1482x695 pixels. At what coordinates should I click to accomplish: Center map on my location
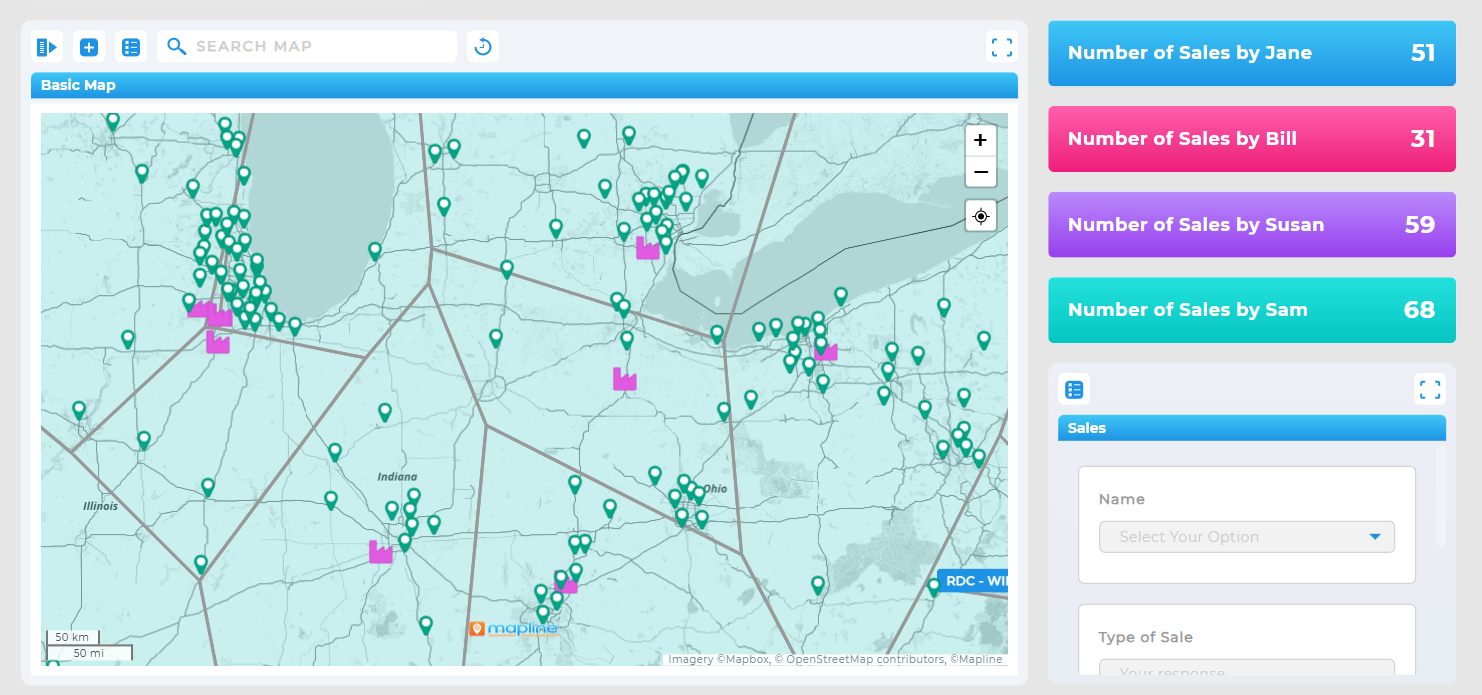point(980,216)
